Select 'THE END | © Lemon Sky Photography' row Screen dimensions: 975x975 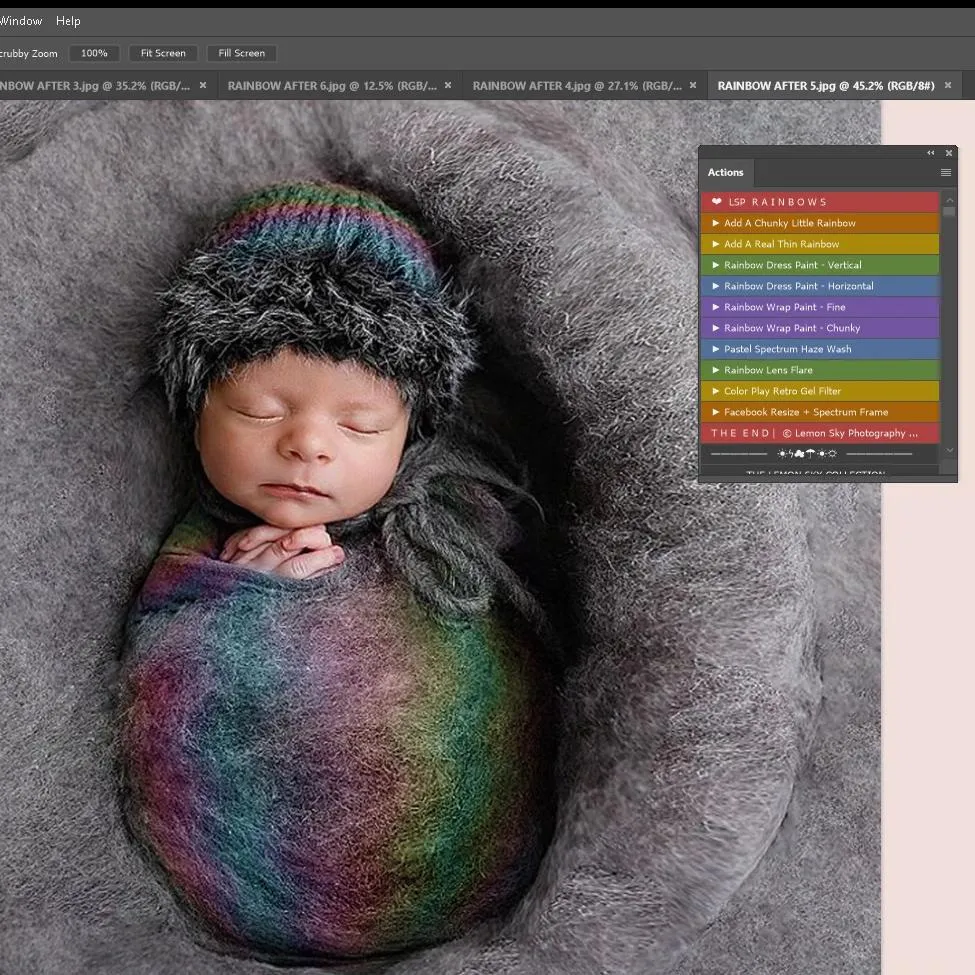[x=820, y=433]
